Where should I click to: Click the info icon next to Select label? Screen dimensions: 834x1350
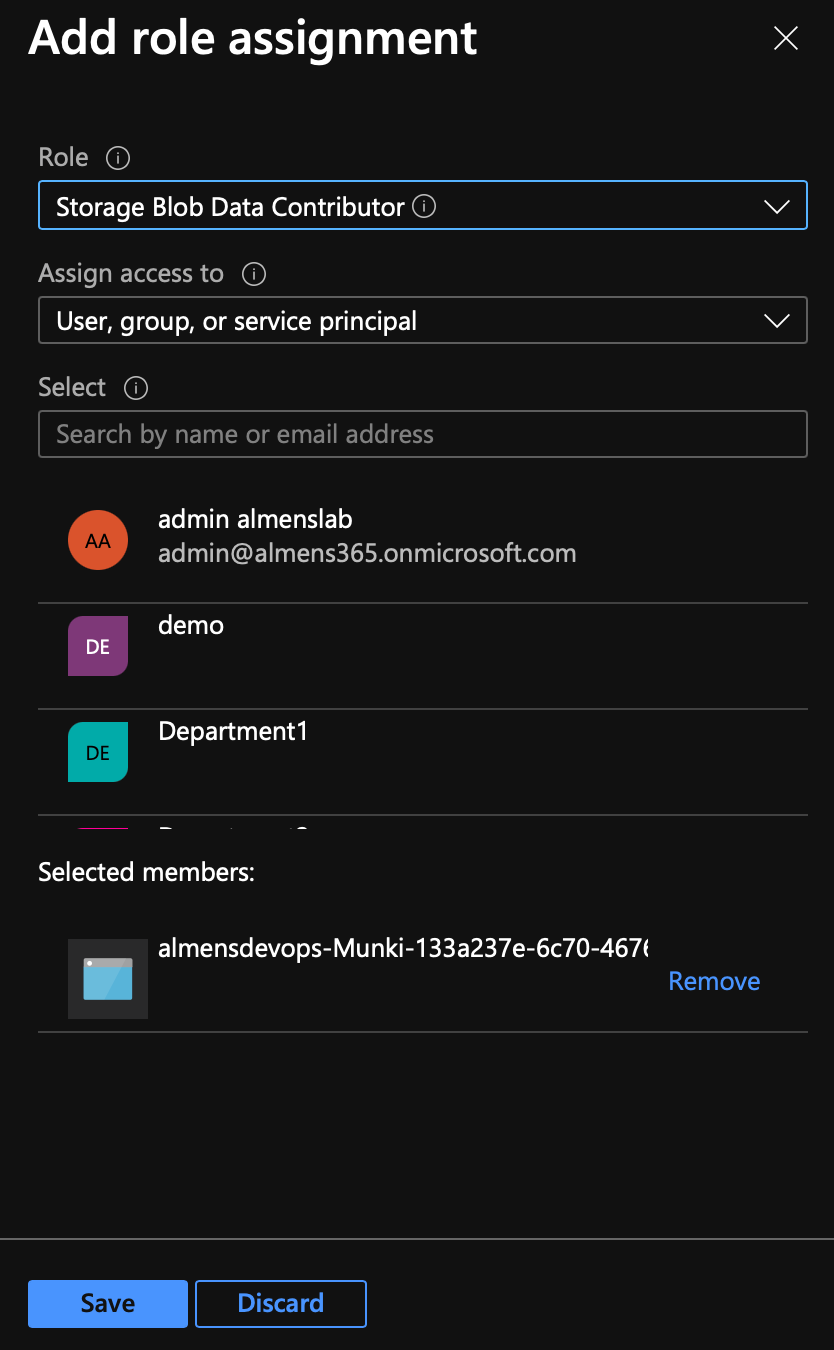(135, 388)
